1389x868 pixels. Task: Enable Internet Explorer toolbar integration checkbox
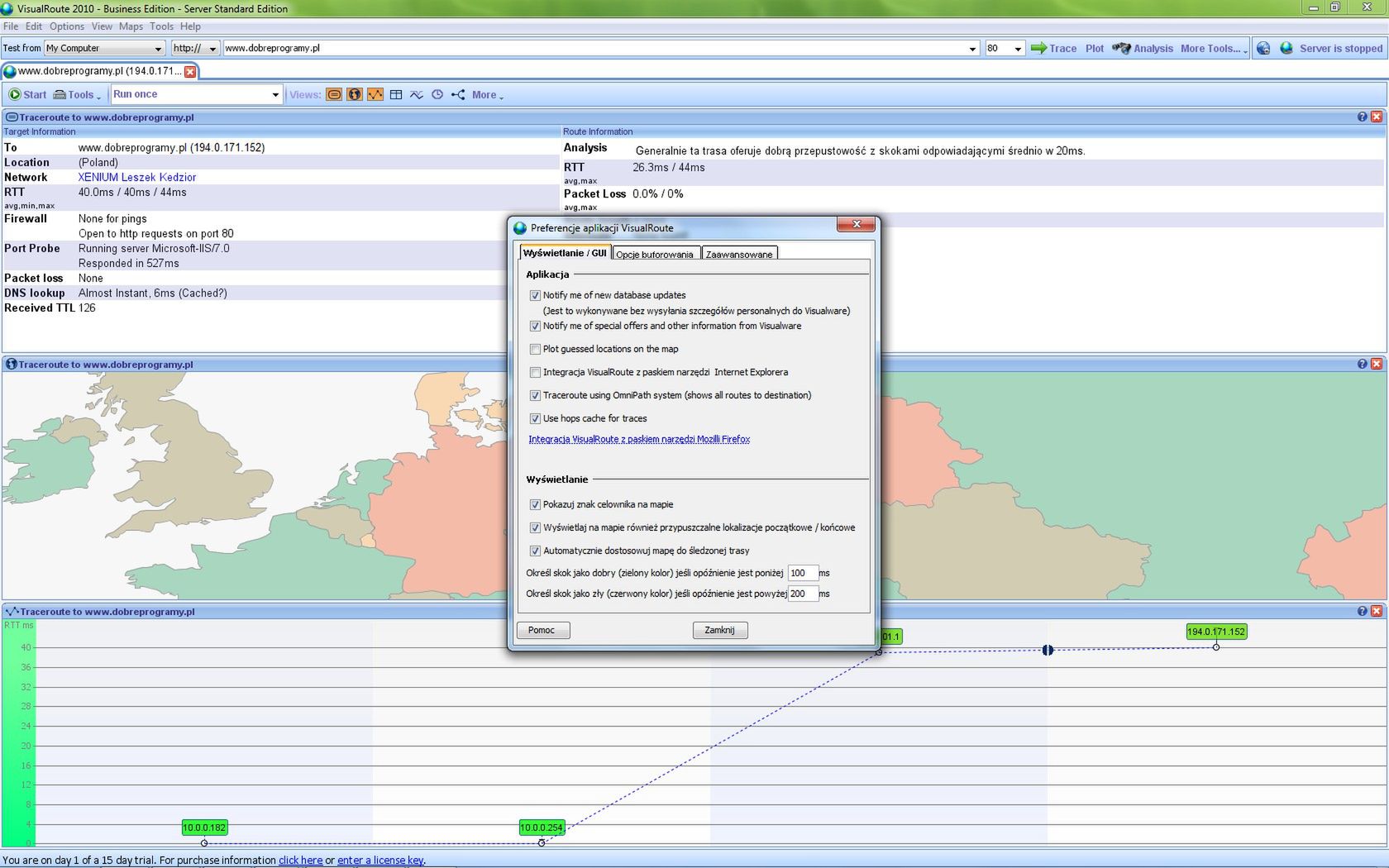[535, 372]
